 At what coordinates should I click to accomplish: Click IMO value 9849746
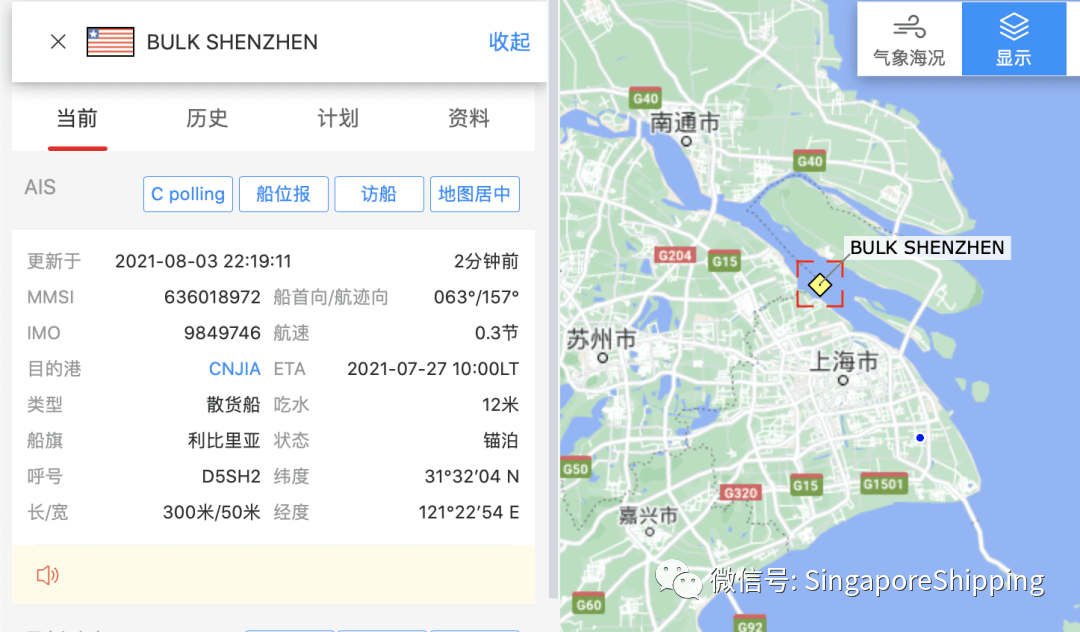[222, 333]
